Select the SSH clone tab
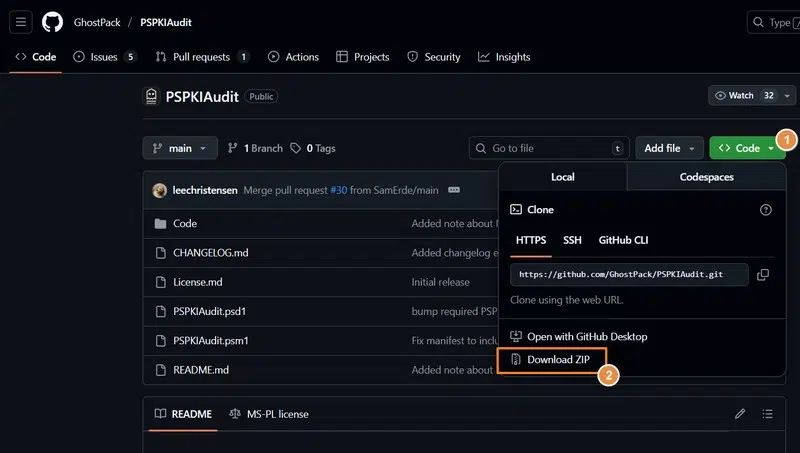This screenshot has width=800, height=453. [572, 240]
